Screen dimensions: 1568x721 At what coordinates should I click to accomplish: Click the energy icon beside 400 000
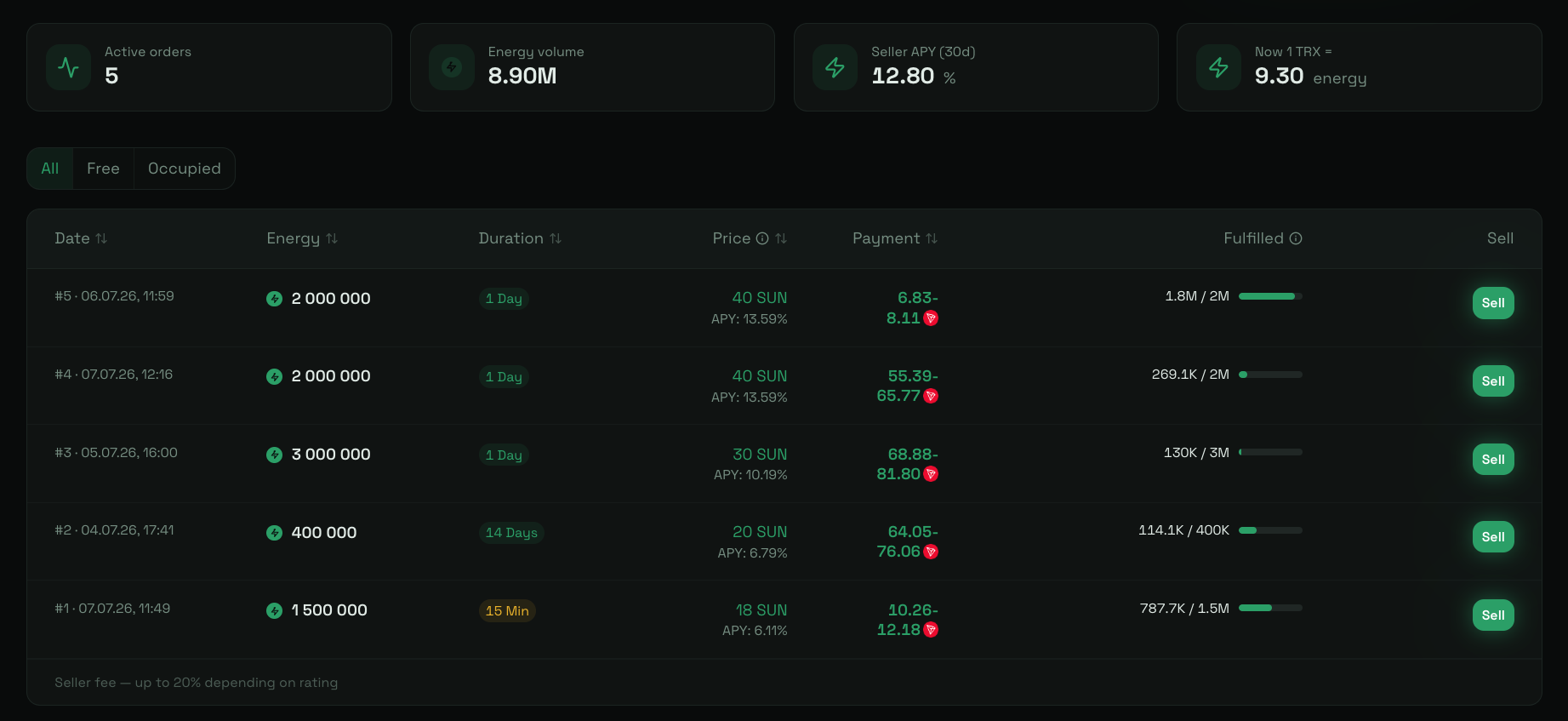274,533
